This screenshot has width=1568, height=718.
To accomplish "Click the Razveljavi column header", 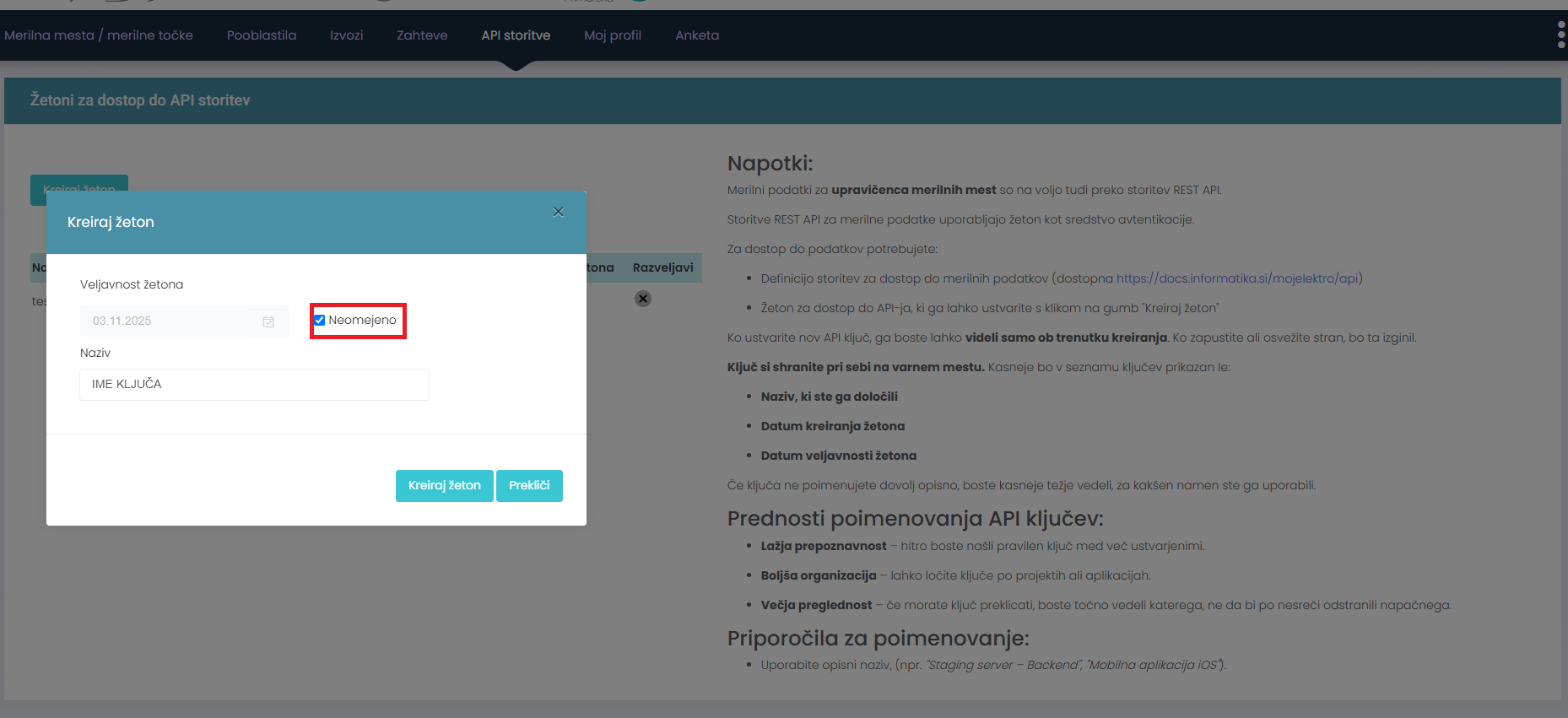I will [662, 267].
